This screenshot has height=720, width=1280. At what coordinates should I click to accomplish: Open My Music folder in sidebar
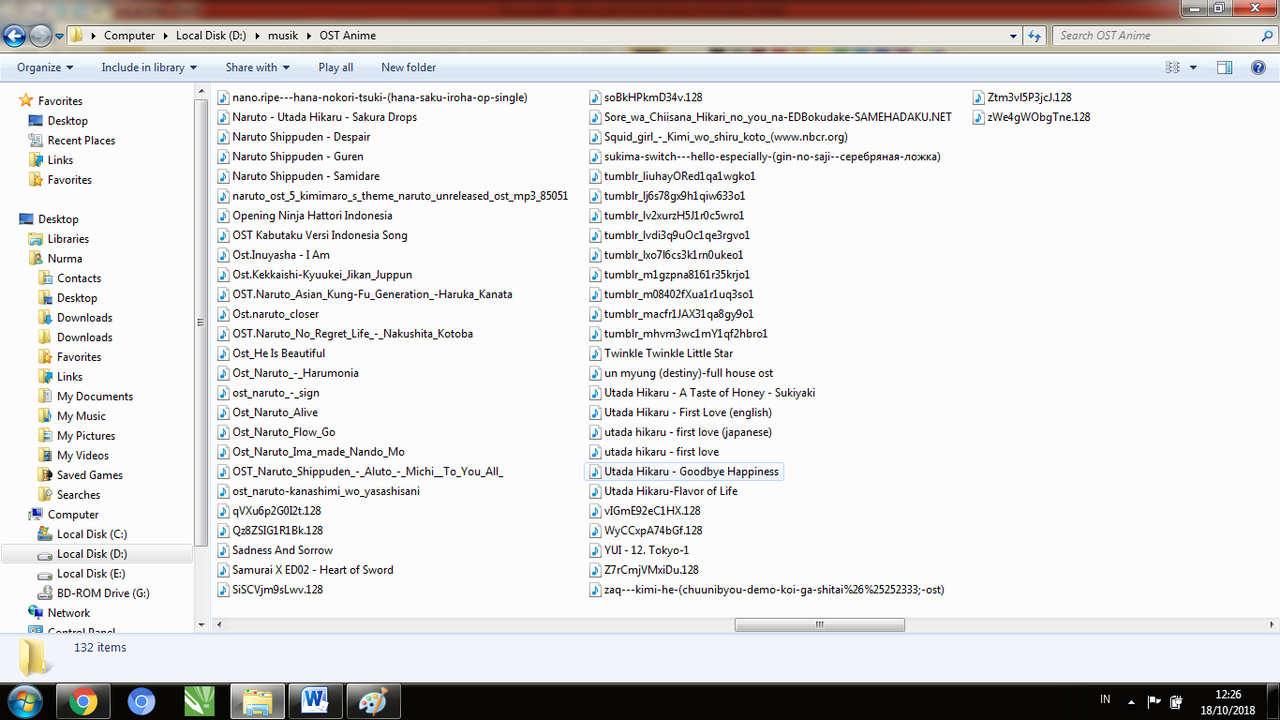[x=81, y=416]
